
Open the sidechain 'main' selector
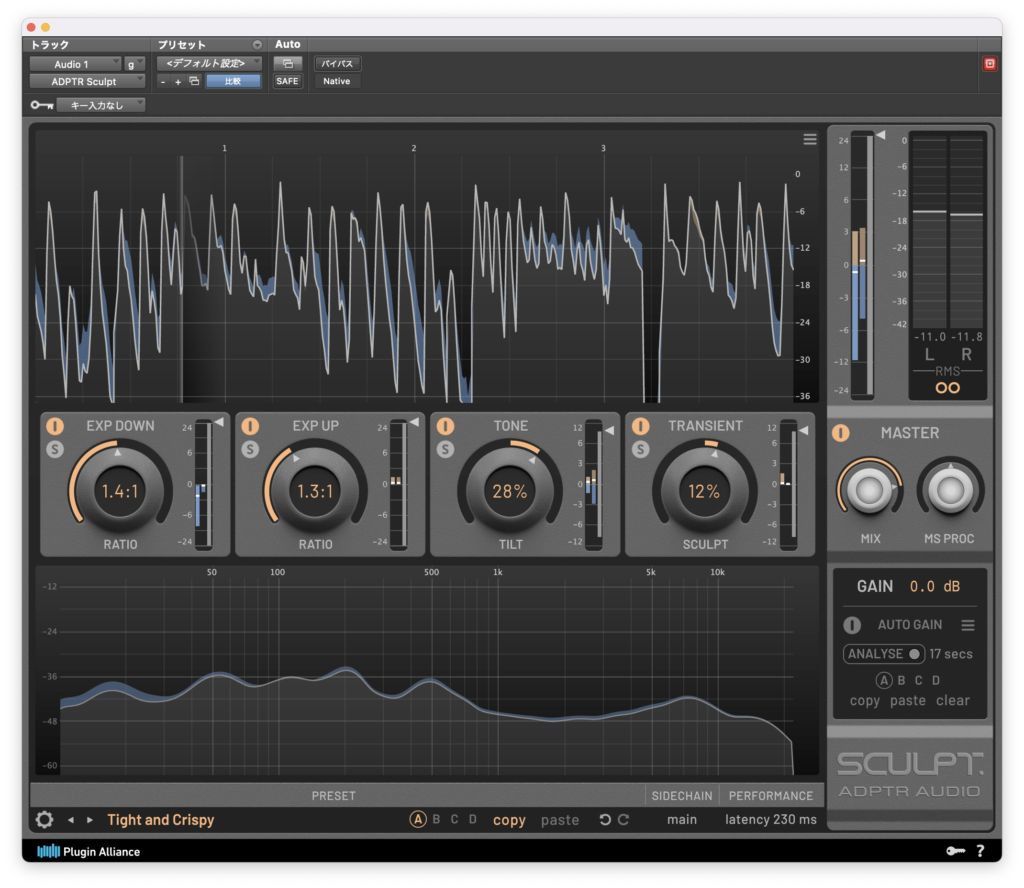pos(682,819)
